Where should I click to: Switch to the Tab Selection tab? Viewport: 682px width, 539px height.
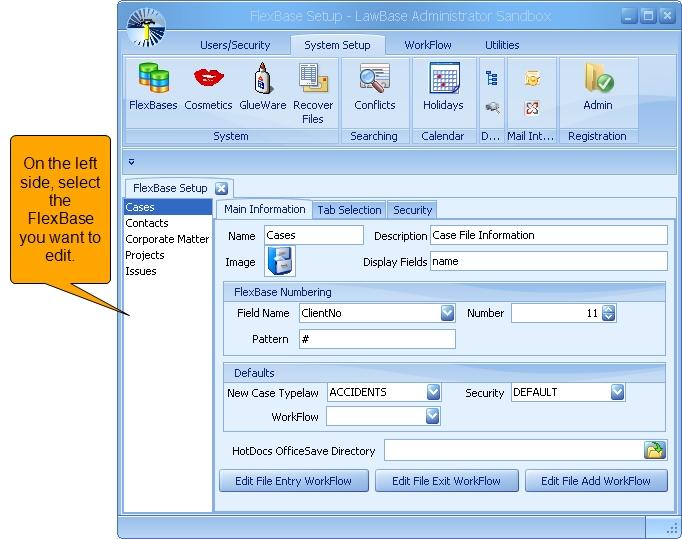click(349, 210)
